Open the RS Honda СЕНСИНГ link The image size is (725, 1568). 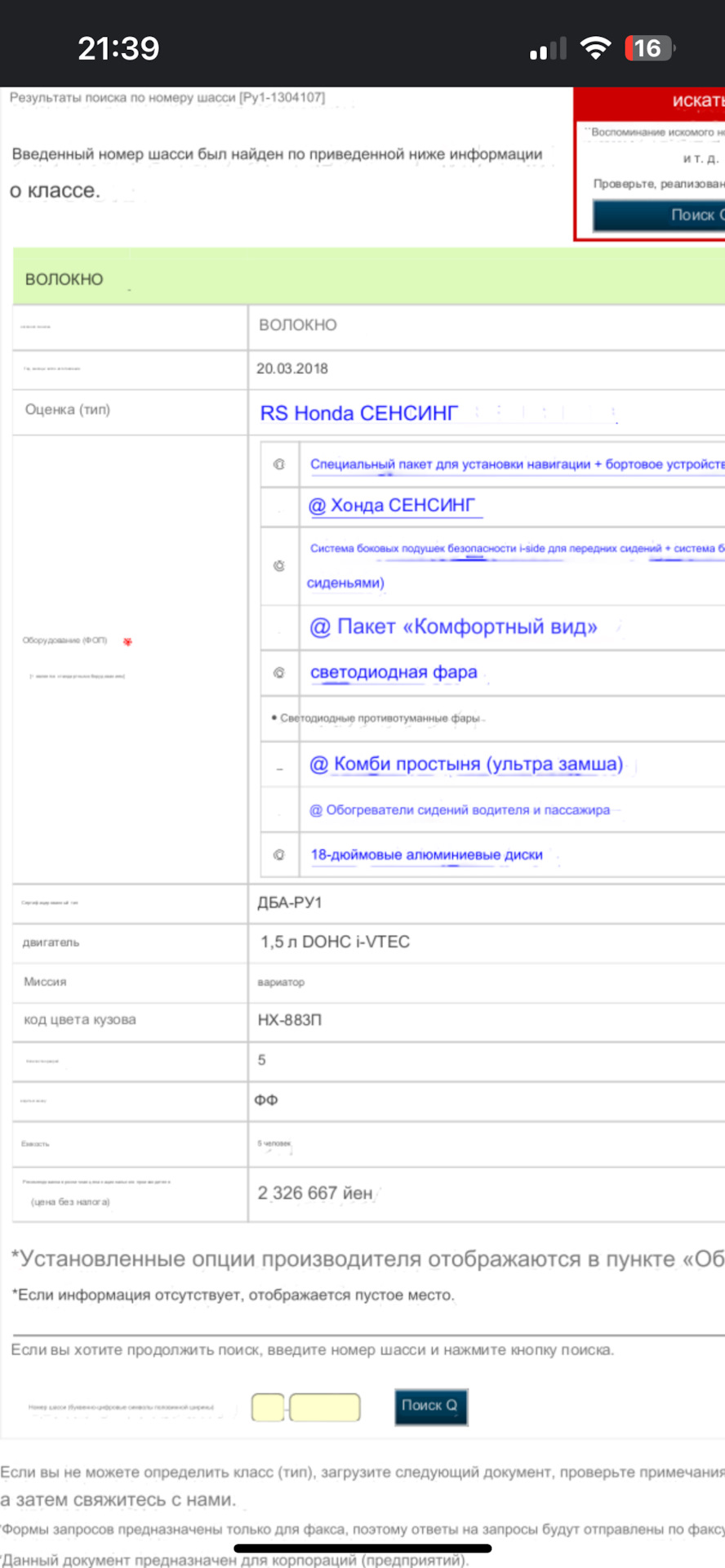coord(359,413)
